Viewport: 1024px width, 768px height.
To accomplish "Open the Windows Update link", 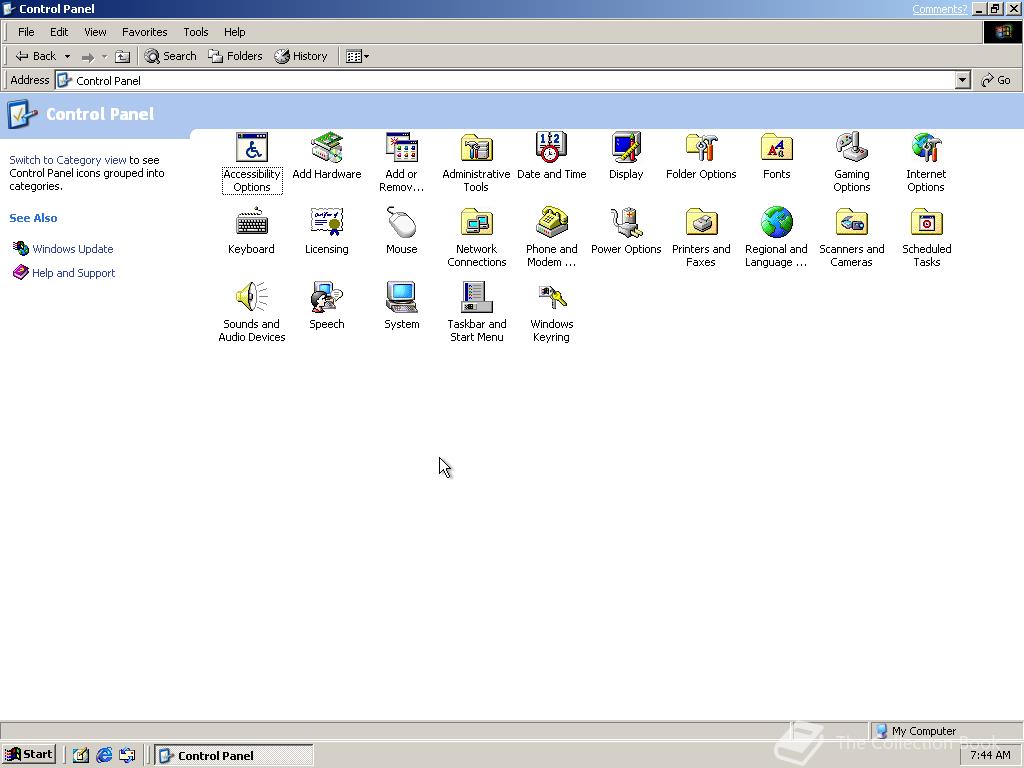I will (x=63, y=249).
